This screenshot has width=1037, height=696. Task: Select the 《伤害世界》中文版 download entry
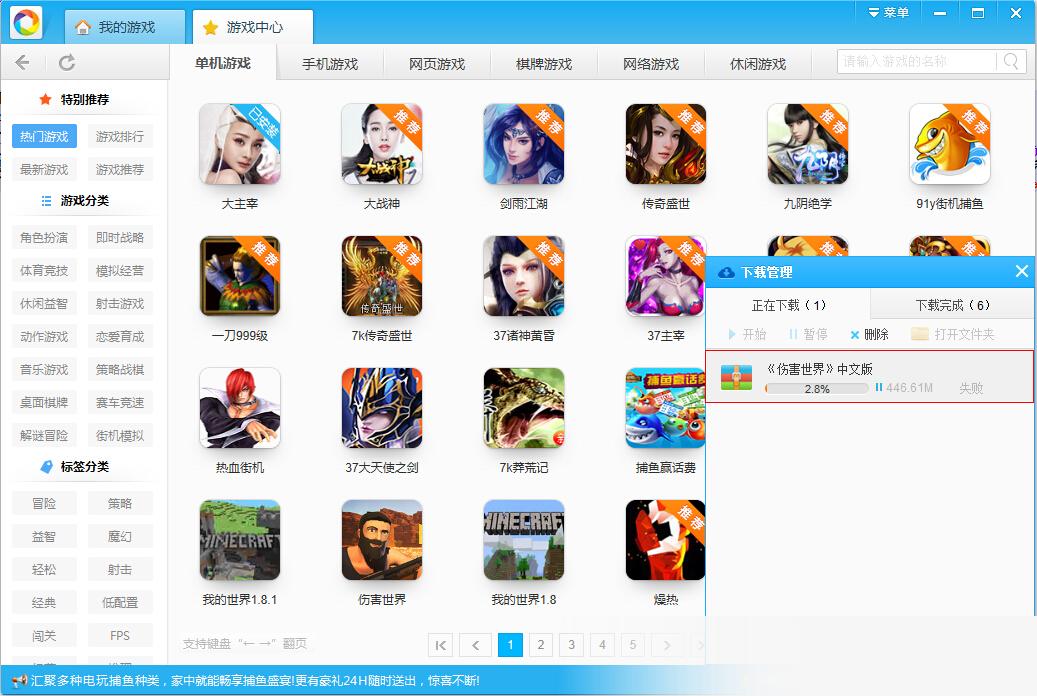point(870,376)
